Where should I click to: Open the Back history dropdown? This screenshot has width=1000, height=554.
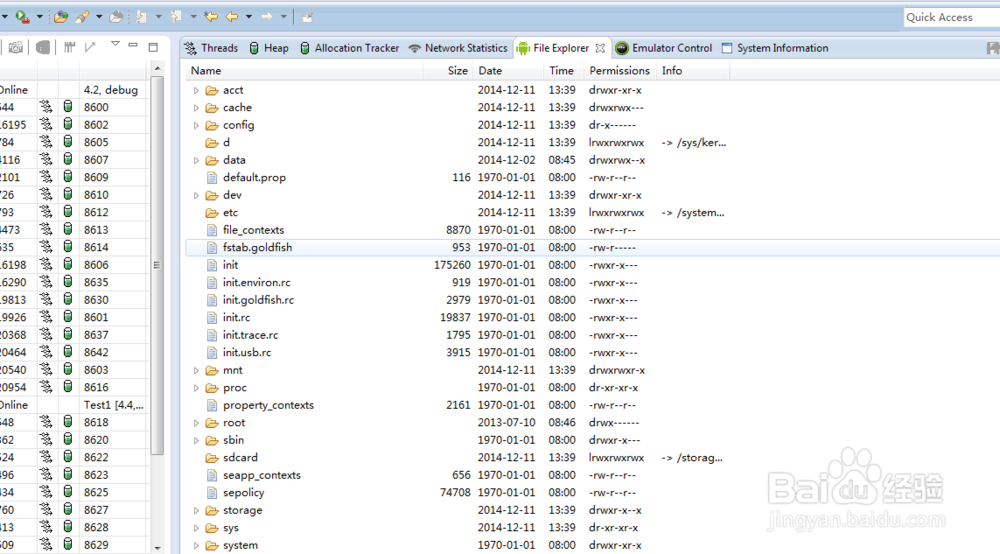[249, 17]
